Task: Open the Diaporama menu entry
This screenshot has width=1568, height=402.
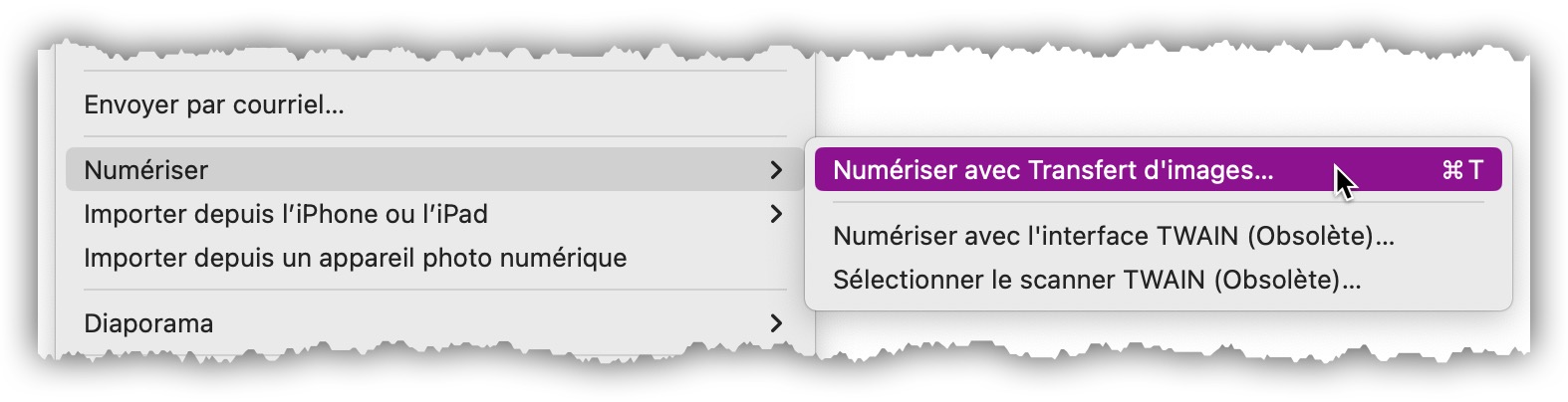Action: pyautogui.click(x=148, y=323)
